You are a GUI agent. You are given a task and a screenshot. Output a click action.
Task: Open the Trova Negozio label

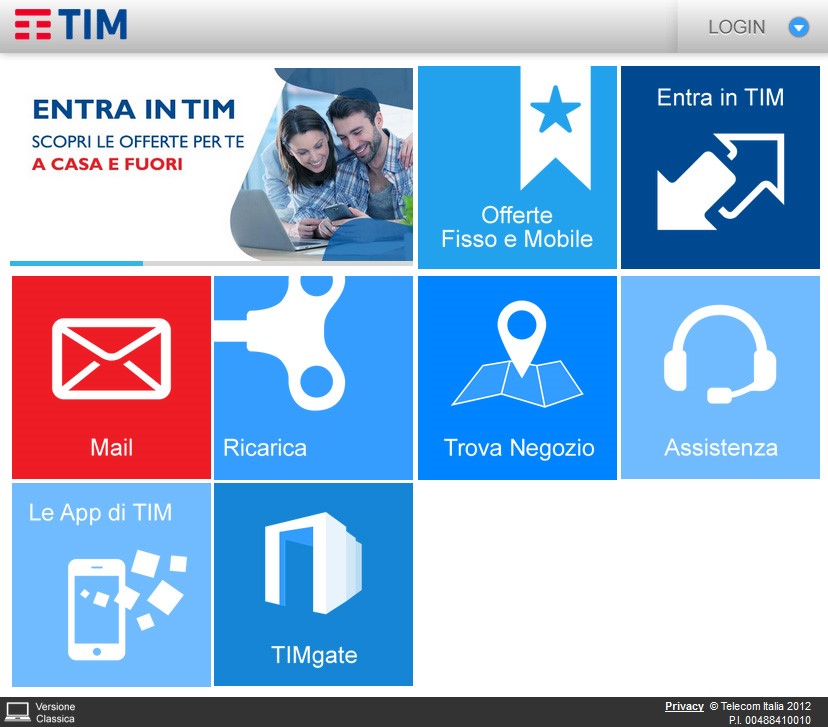coord(519,448)
